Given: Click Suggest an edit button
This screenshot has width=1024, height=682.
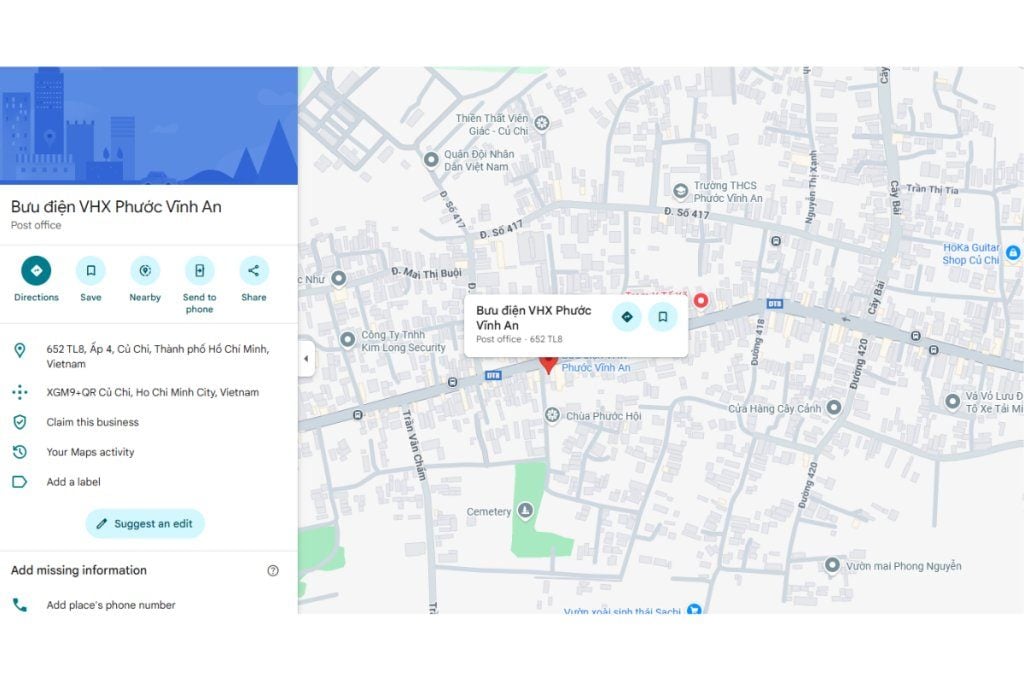Looking at the screenshot, I should [x=145, y=524].
